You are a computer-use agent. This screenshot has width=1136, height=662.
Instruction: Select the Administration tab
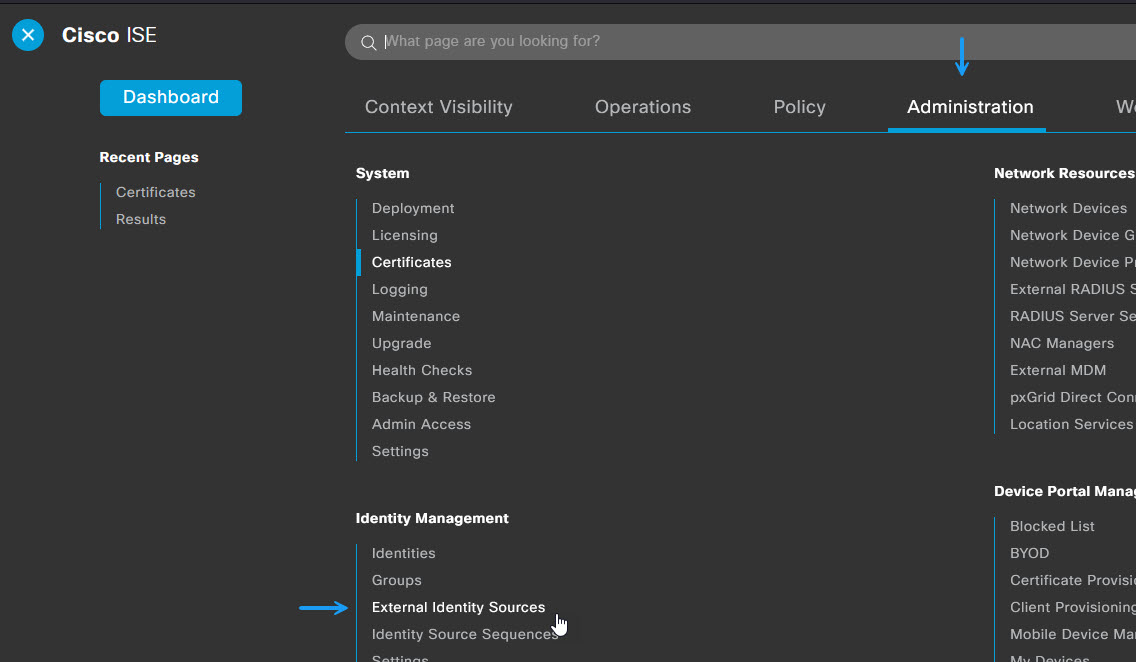pos(970,107)
